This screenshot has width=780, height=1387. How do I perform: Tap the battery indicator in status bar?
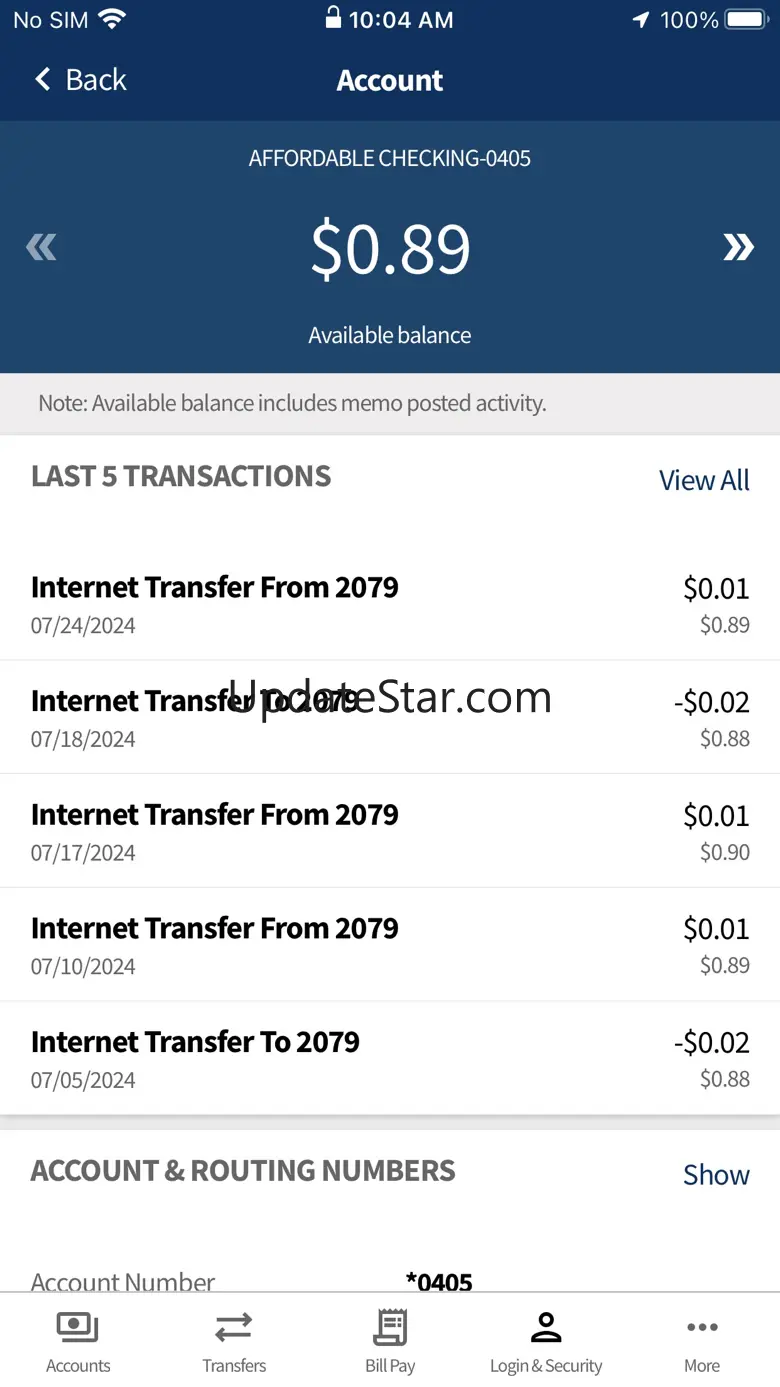(746, 19)
